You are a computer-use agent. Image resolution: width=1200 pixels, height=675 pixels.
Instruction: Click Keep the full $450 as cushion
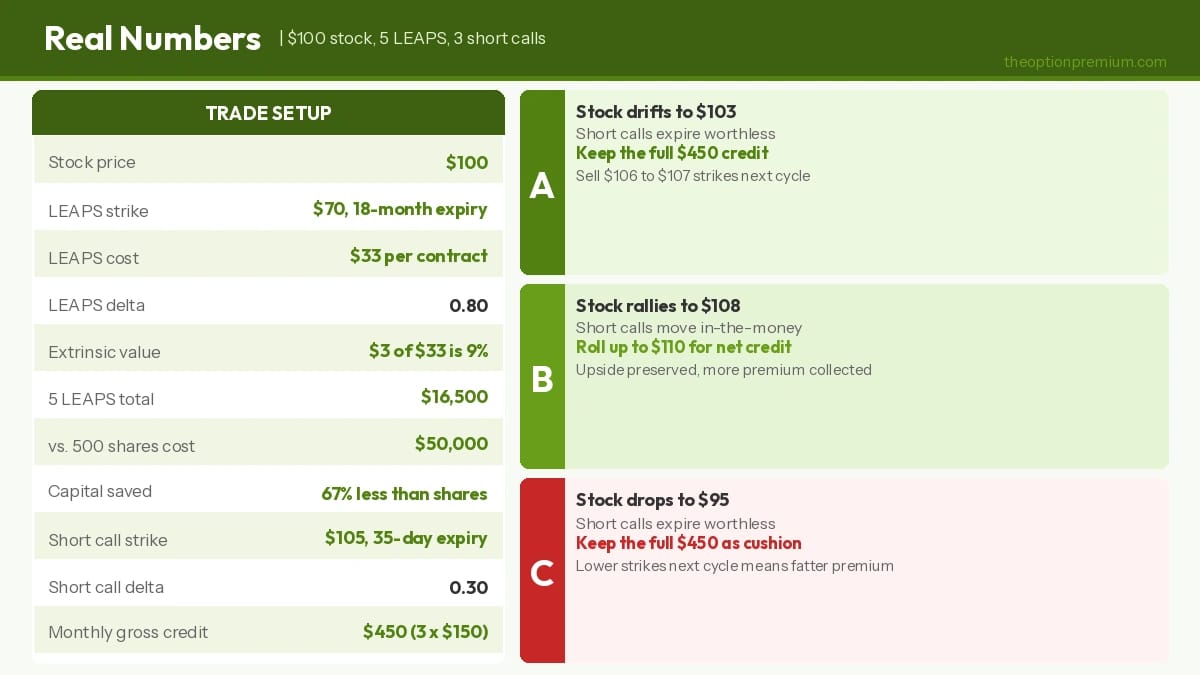tap(689, 543)
